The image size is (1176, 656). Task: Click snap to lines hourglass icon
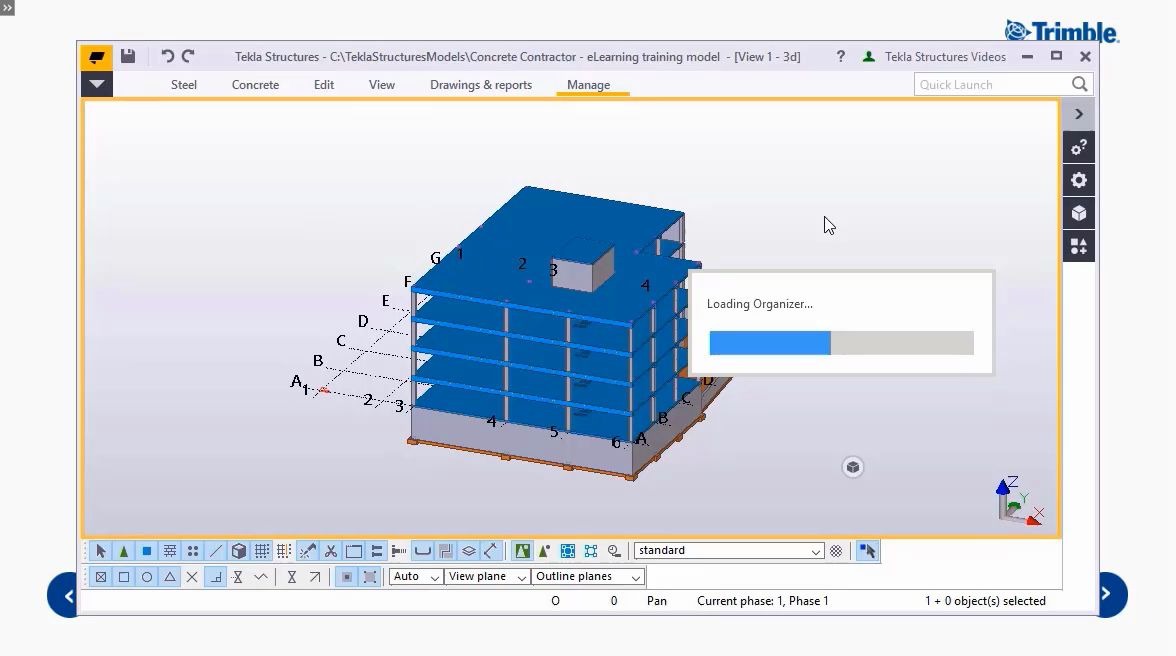292,577
